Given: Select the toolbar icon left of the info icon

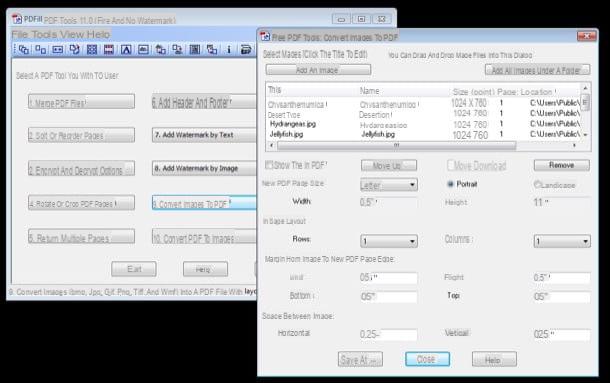Looking at the screenshot, I should click(x=212, y=49).
